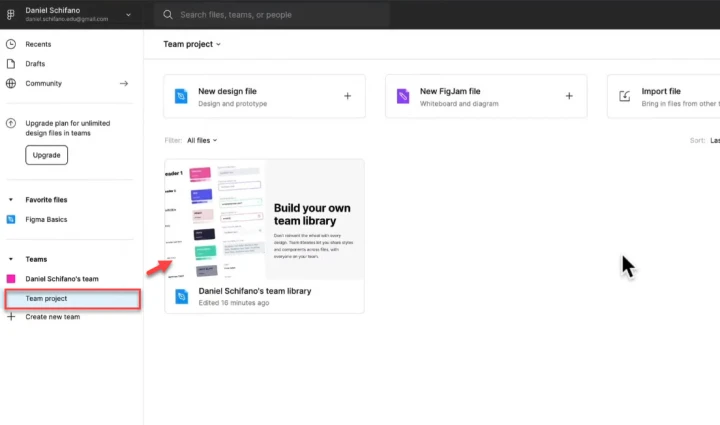Click the Upgrade button
Image resolution: width=720 pixels, height=425 pixels.
(x=46, y=155)
